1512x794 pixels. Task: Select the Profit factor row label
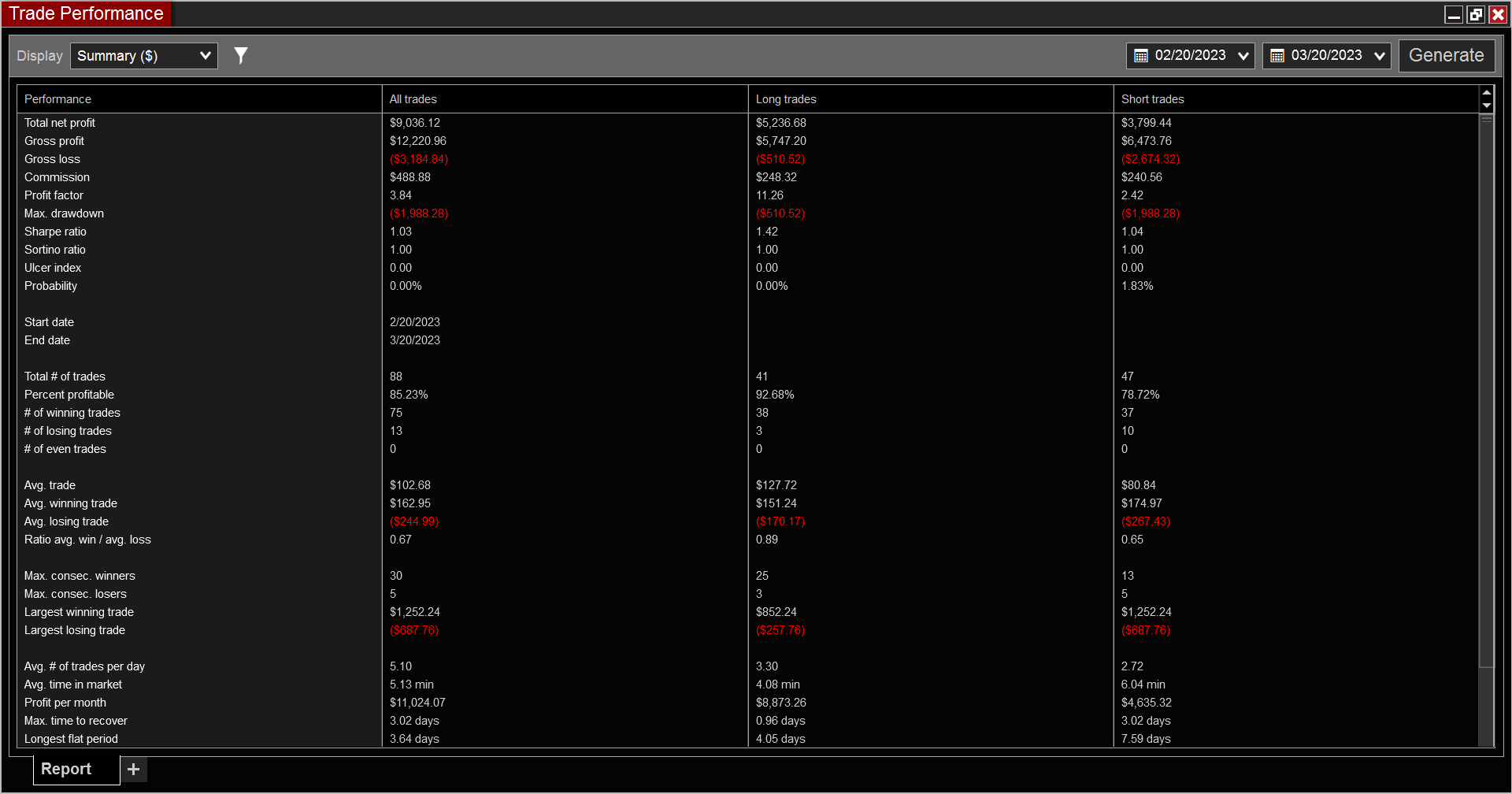[54, 195]
